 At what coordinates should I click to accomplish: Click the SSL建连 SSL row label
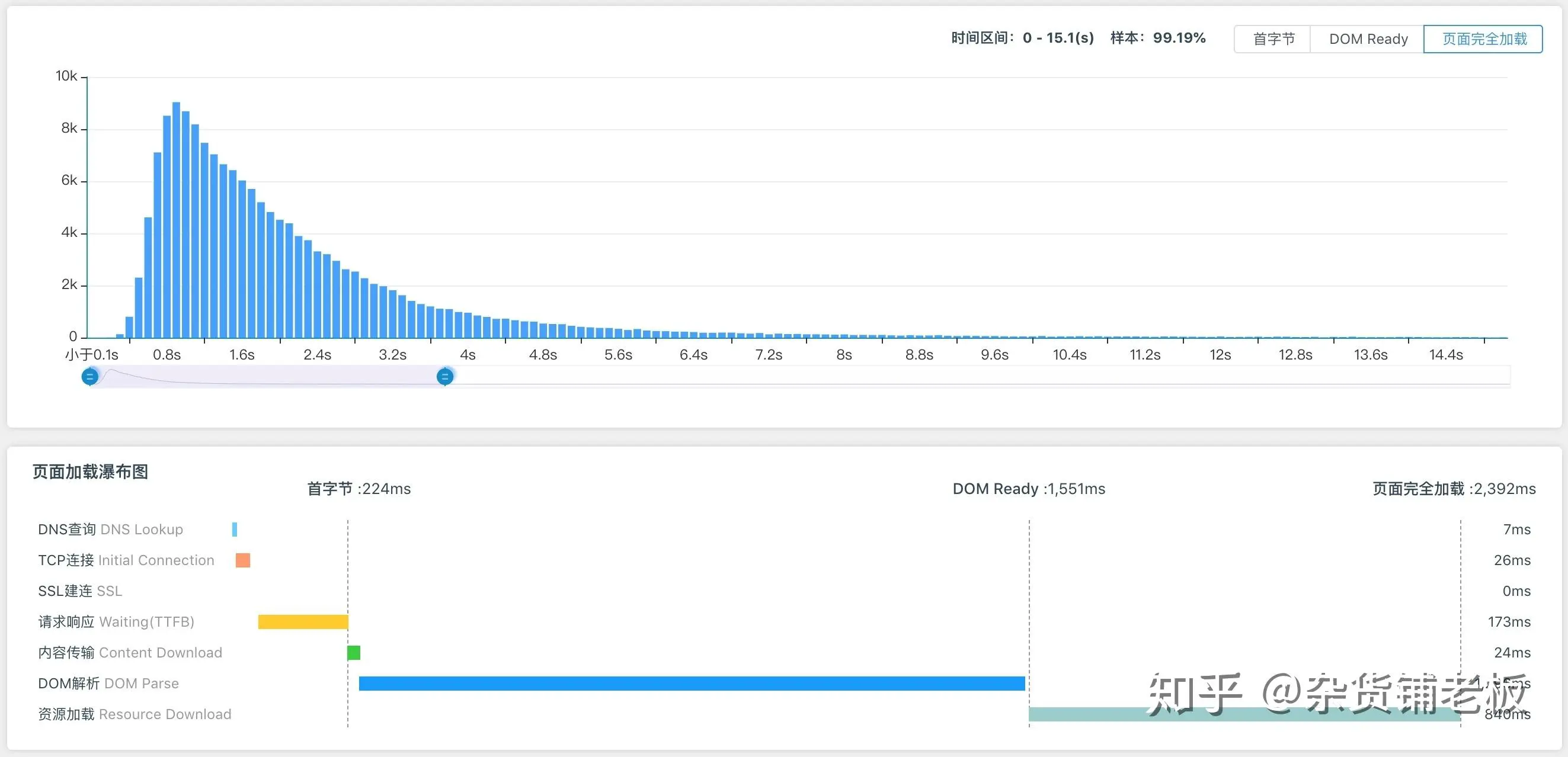[x=80, y=591]
